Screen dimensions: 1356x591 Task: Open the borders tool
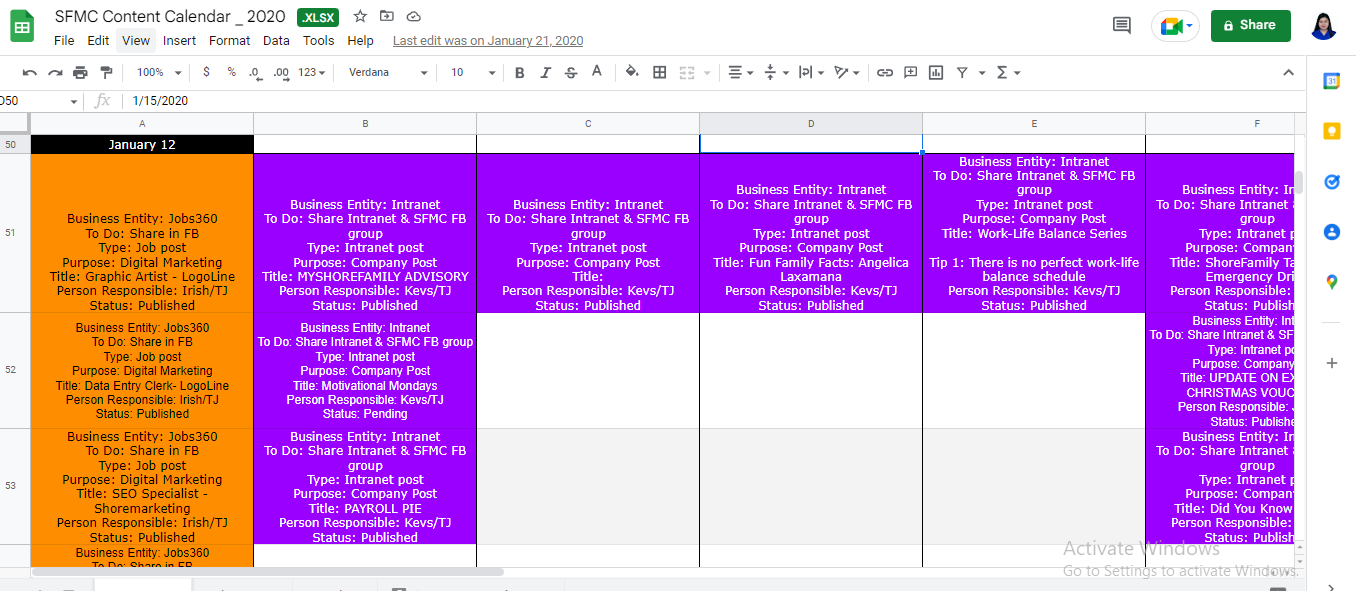(x=660, y=73)
